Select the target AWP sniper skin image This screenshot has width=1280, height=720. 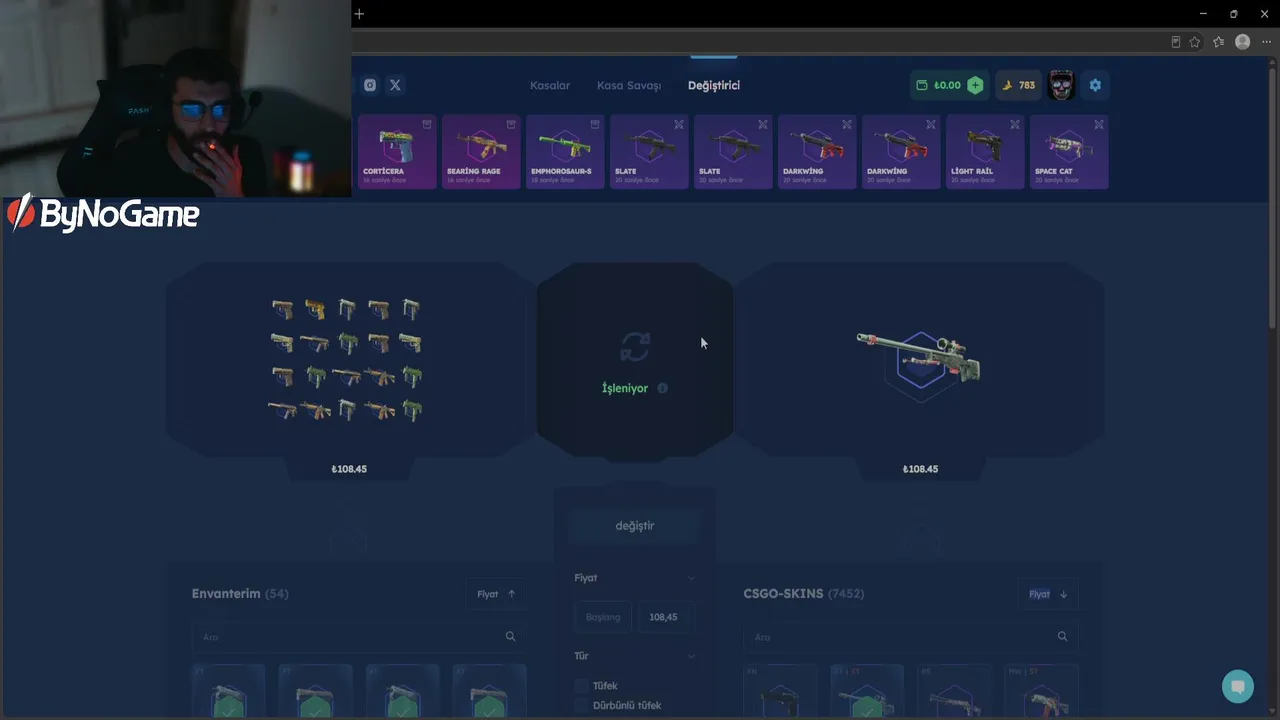point(919,357)
